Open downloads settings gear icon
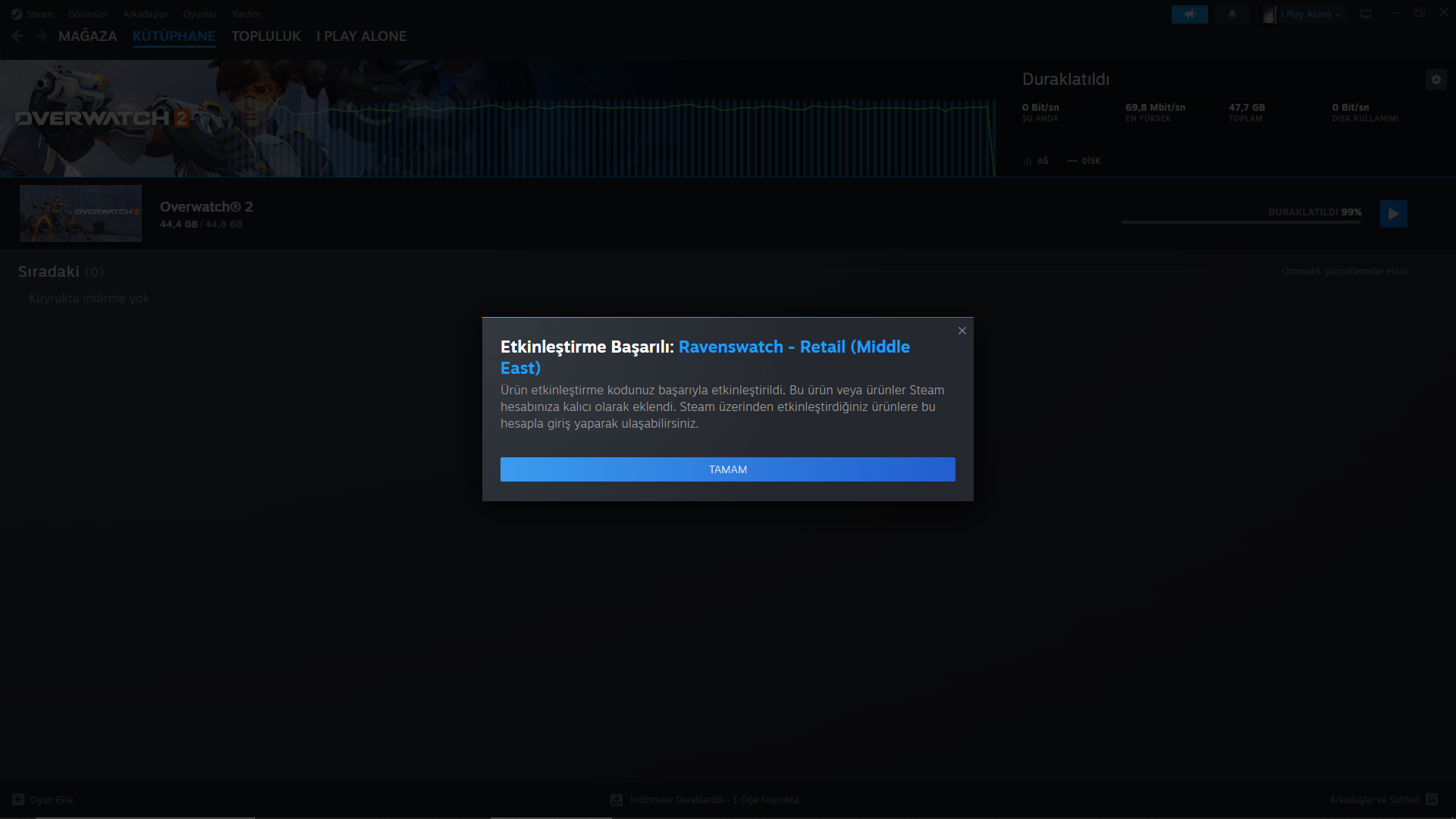The image size is (1456, 819). click(x=1436, y=80)
